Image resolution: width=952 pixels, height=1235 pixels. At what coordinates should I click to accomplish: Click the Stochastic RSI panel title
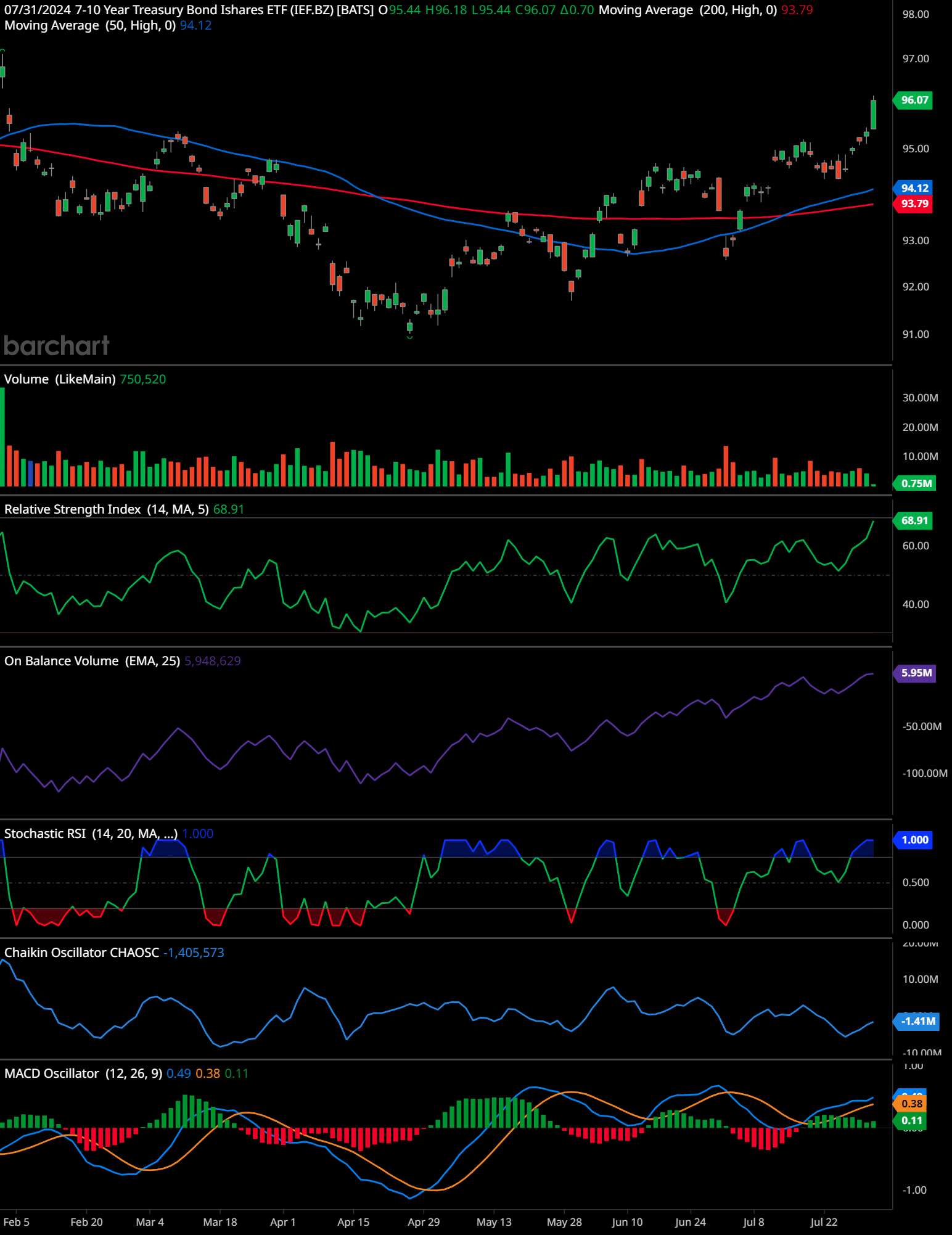tap(91, 834)
